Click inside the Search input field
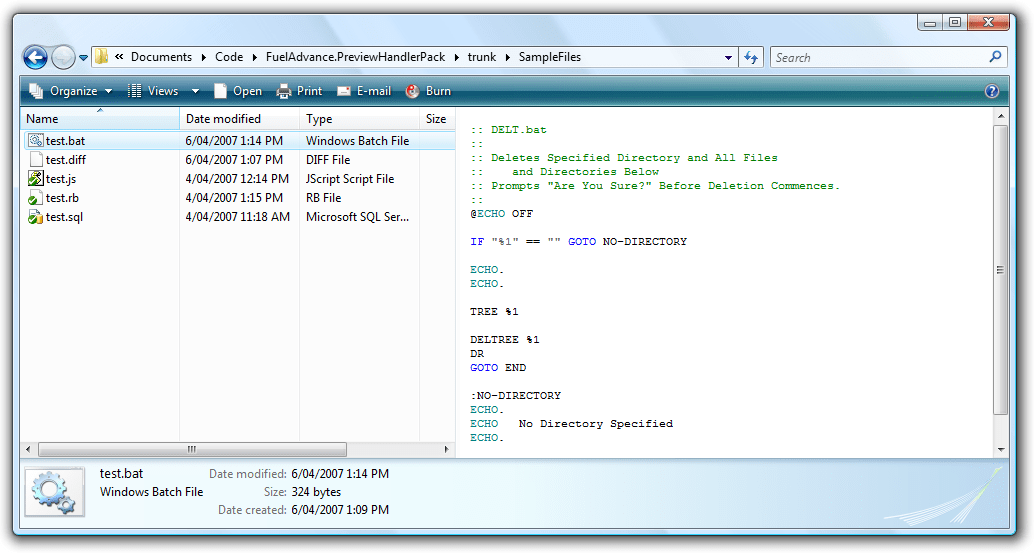 878,57
